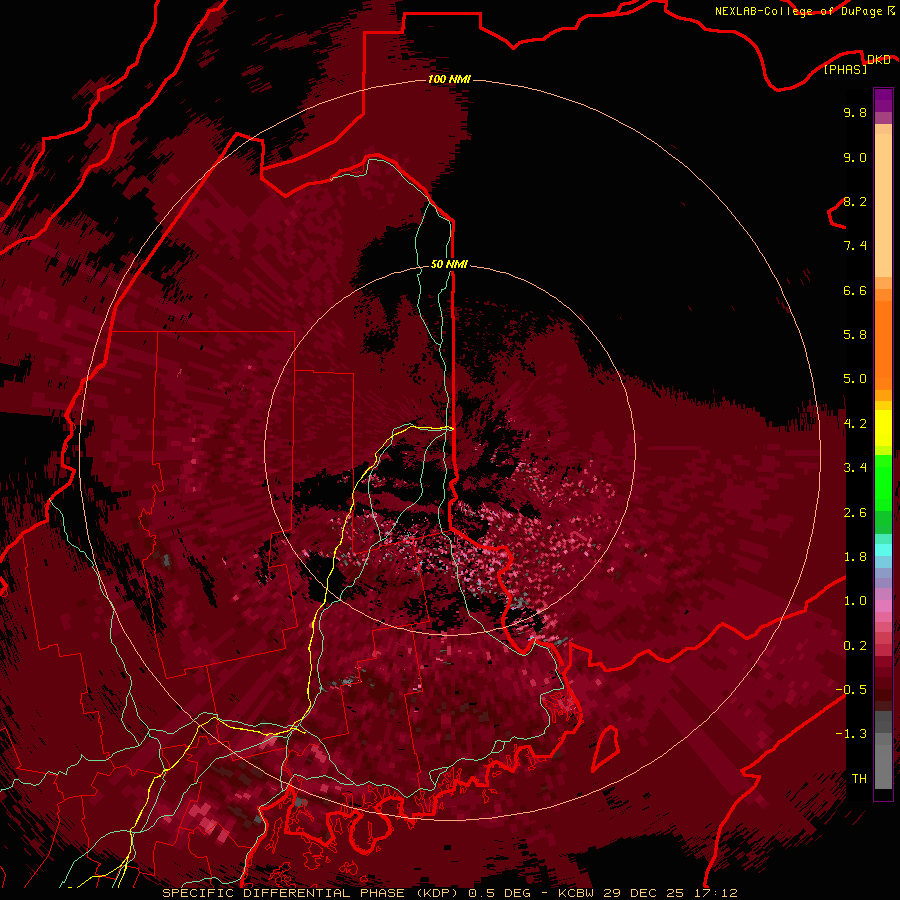This screenshot has height=900, width=900.
Task: Click the orange segment of the color bar
Action: [883, 344]
